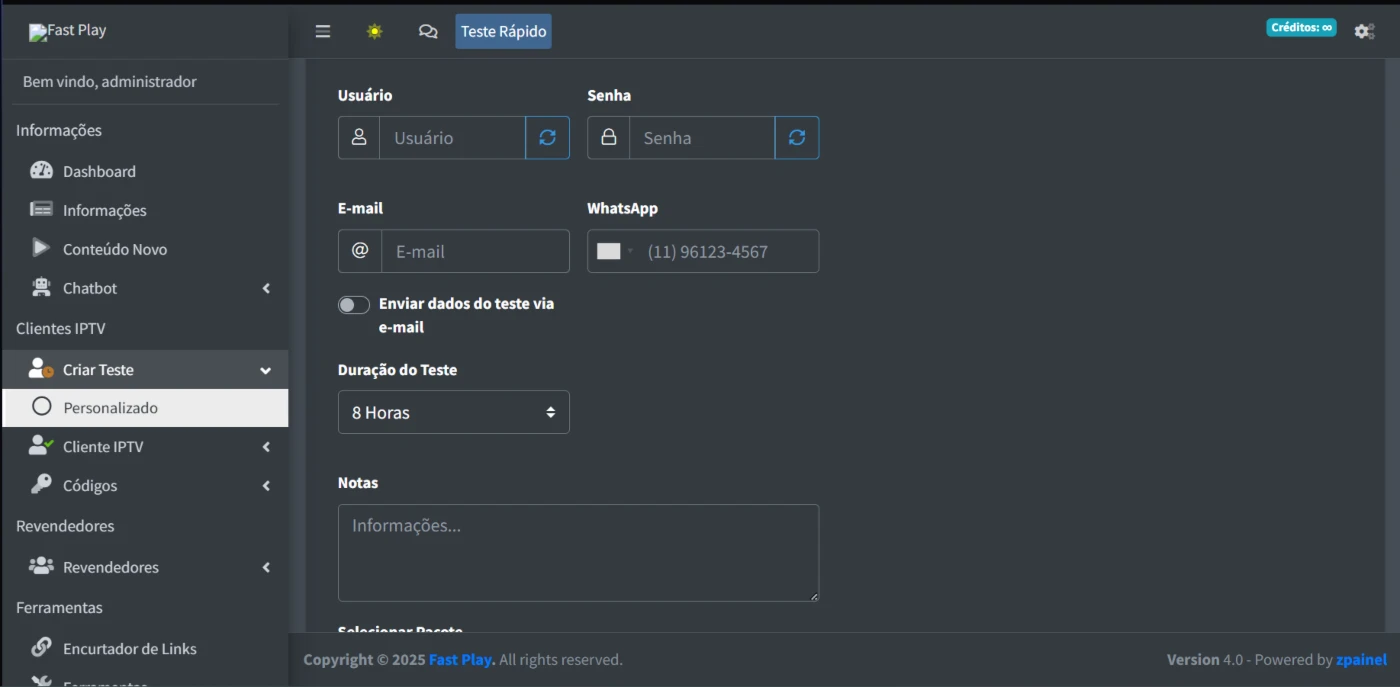The width and height of the screenshot is (1400, 687).
Task: Select the Personalizado option in sidebar
Action: click(110, 408)
